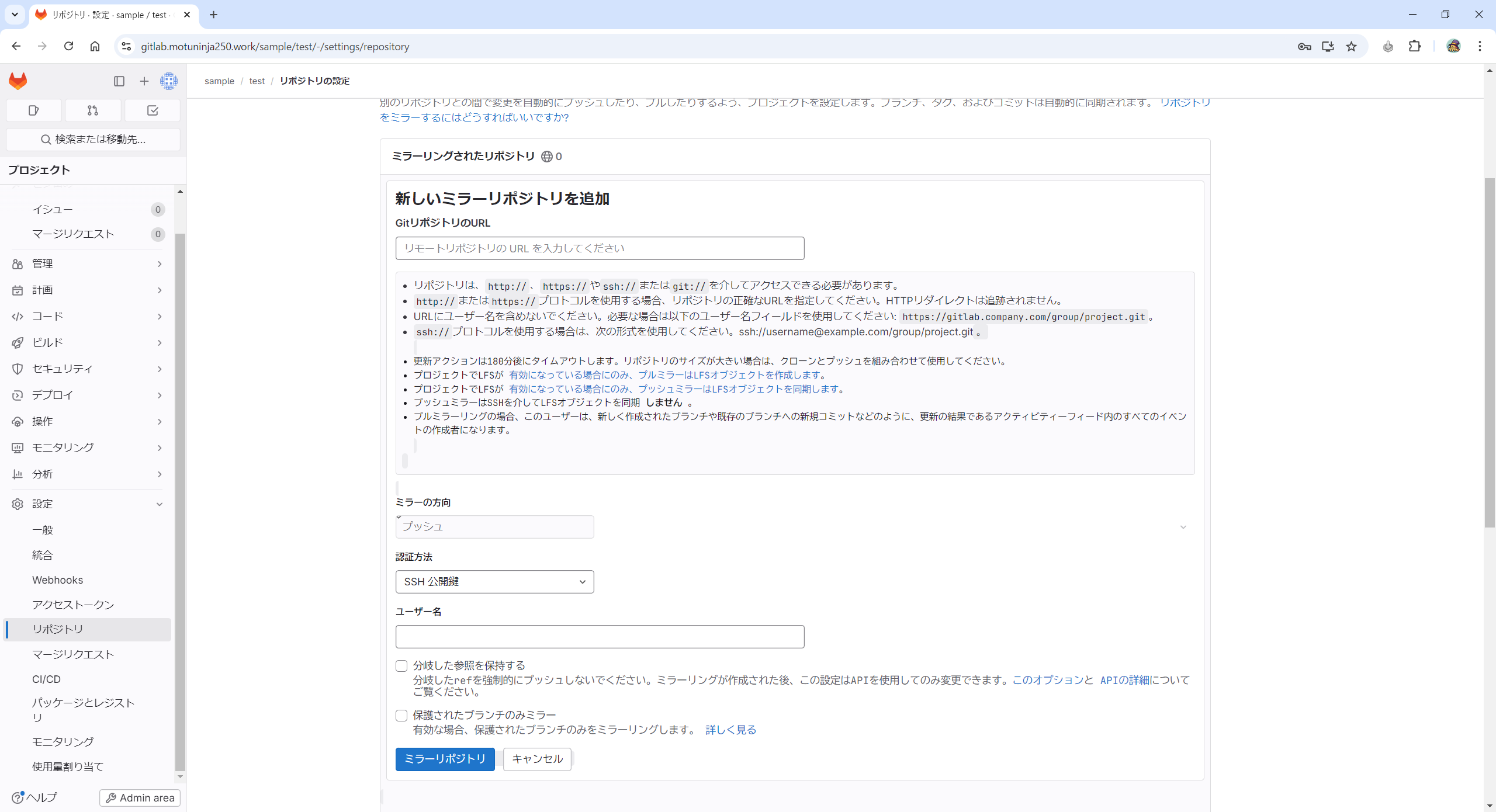Viewport: 1496px width, 812px height.
Task: Select the セキュリティ shield icon in the sidebar
Action: tap(18, 369)
